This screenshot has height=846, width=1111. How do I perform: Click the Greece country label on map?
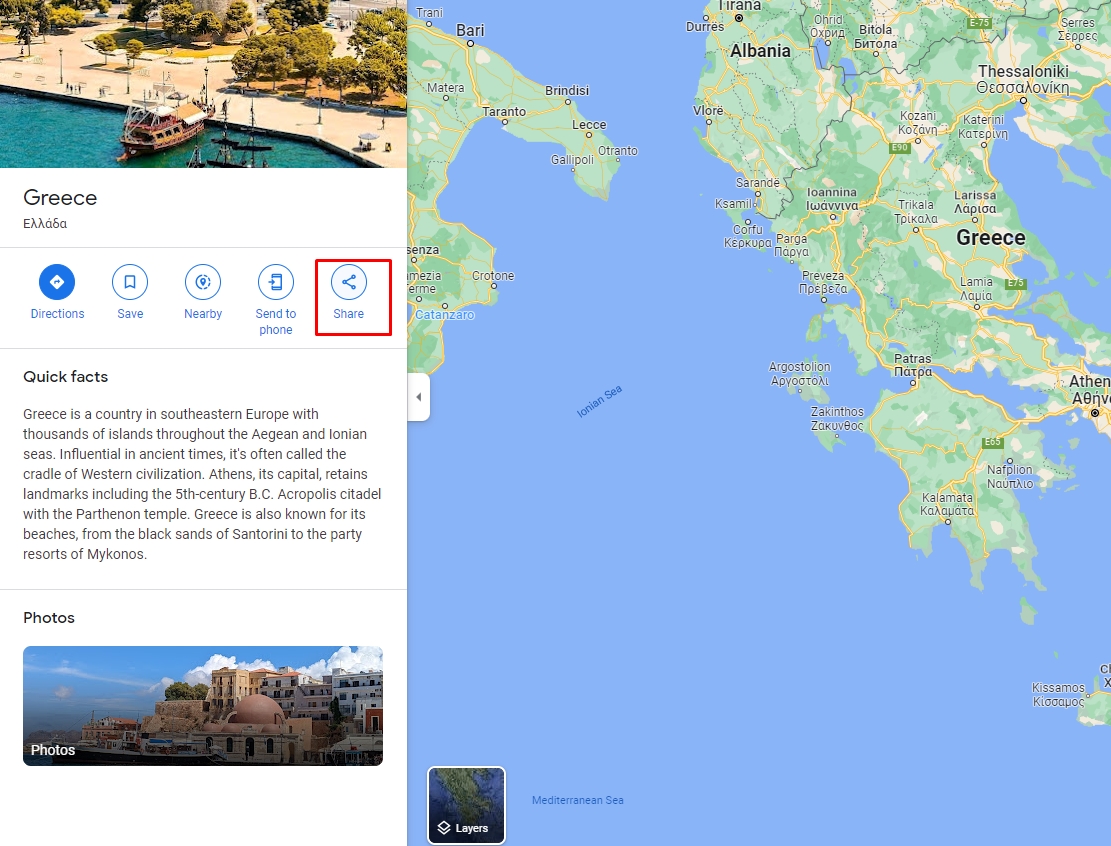[x=991, y=237]
